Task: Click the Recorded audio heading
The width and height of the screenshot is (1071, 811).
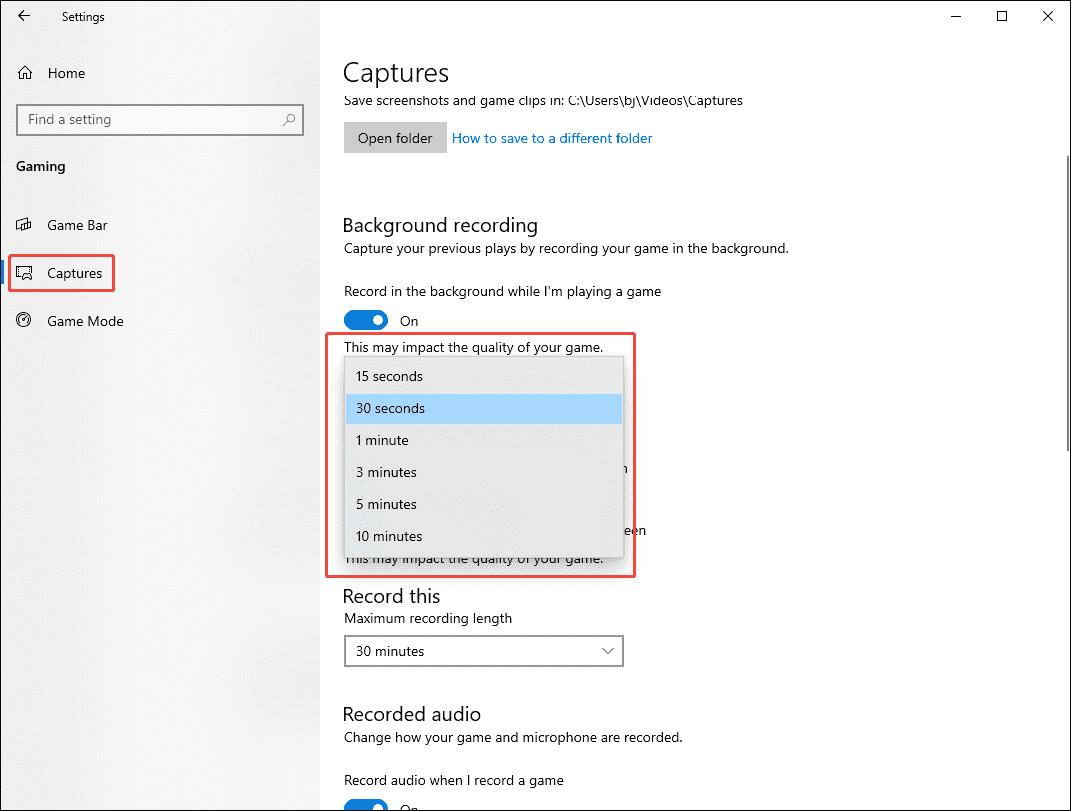Action: 411,714
